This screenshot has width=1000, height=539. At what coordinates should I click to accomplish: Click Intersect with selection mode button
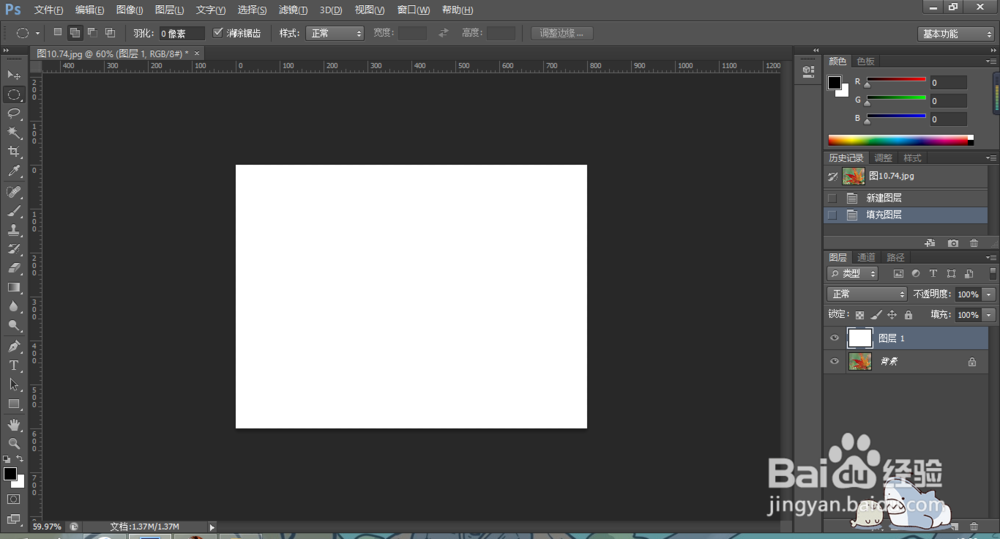coord(110,33)
